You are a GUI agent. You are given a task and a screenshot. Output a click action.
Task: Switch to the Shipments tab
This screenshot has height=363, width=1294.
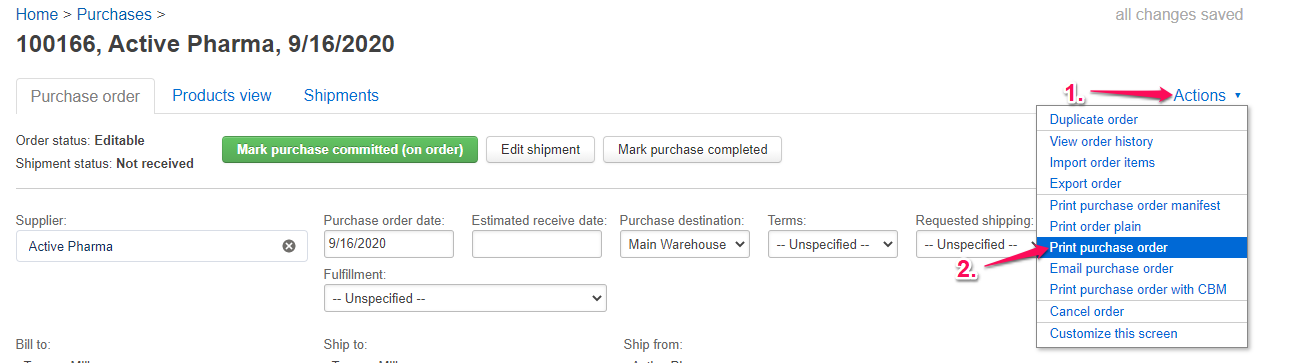pyautogui.click(x=341, y=96)
